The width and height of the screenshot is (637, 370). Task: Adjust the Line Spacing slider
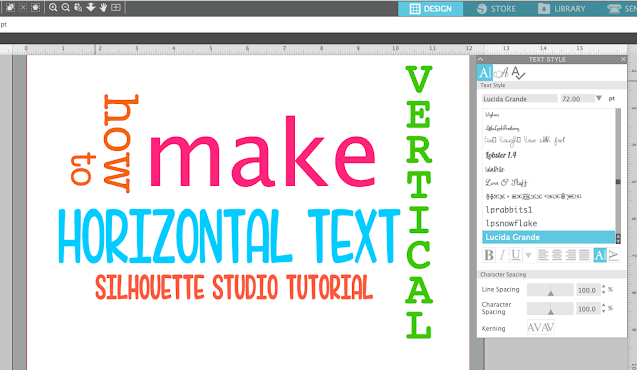(550, 290)
